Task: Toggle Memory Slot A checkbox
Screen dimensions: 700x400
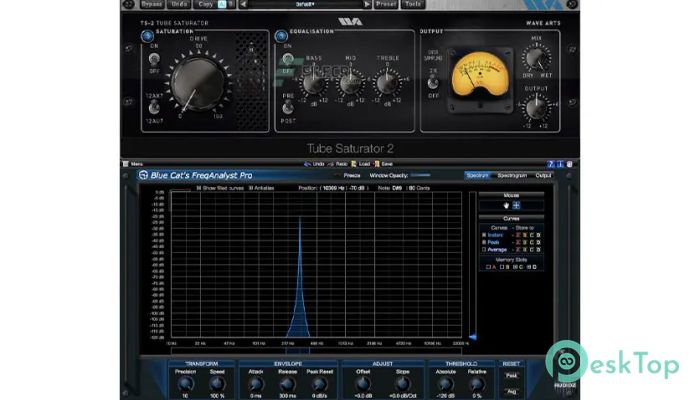Action: [x=488, y=267]
